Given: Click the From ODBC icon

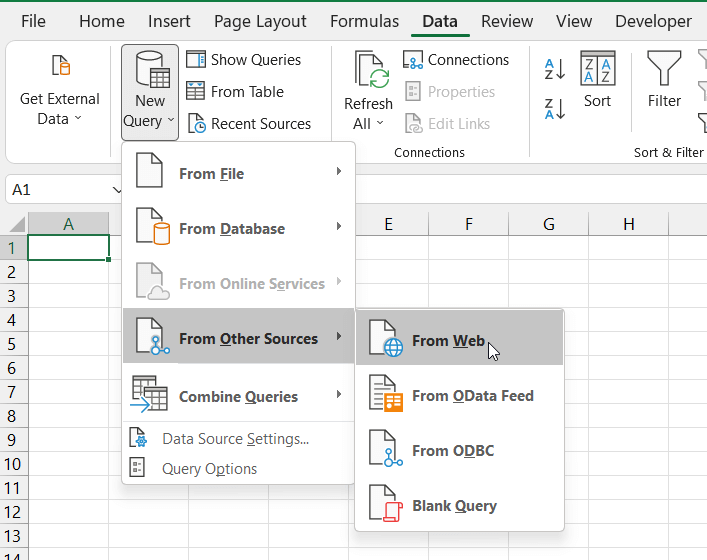Looking at the screenshot, I should tap(386, 448).
